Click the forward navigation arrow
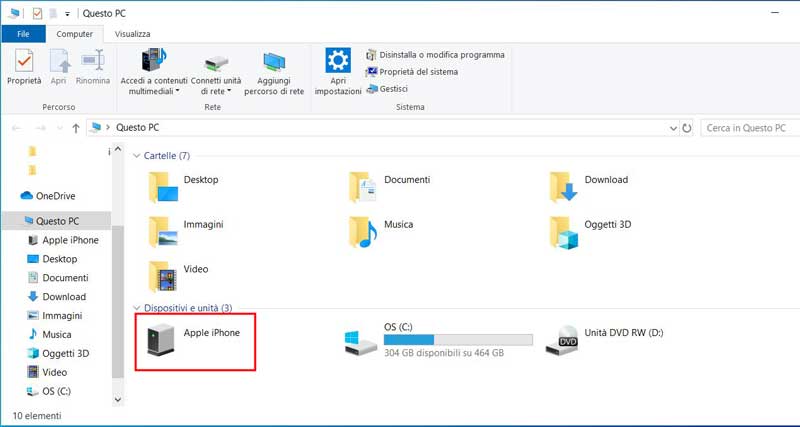The width and height of the screenshot is (800, 427). coord(40,128)
